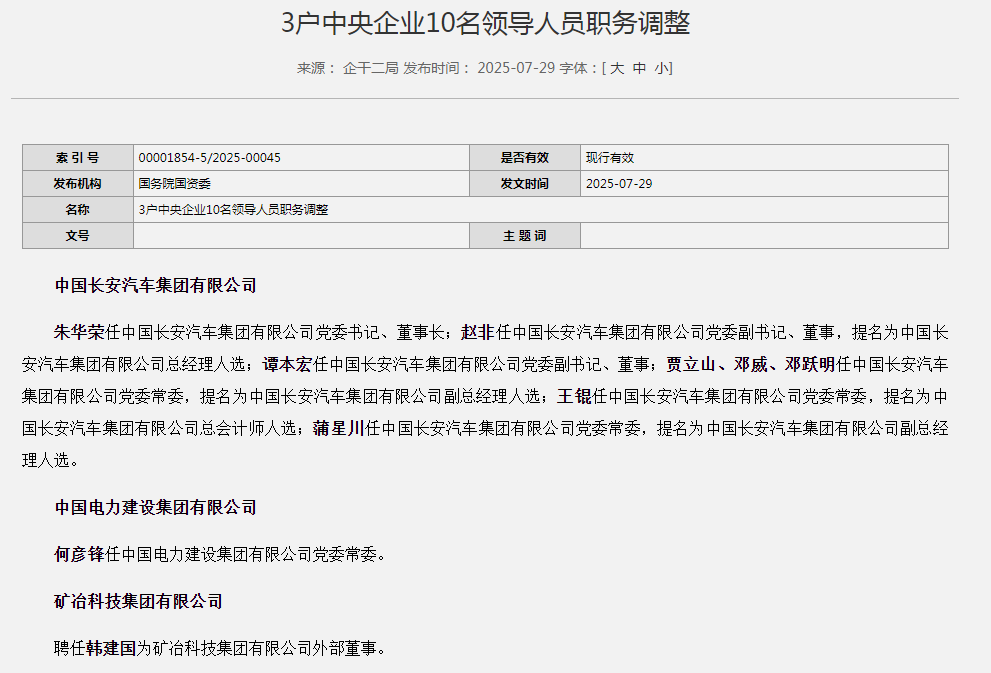
Task: Click the 发文时间 date value in the table
Action: (x=619, y=184)
